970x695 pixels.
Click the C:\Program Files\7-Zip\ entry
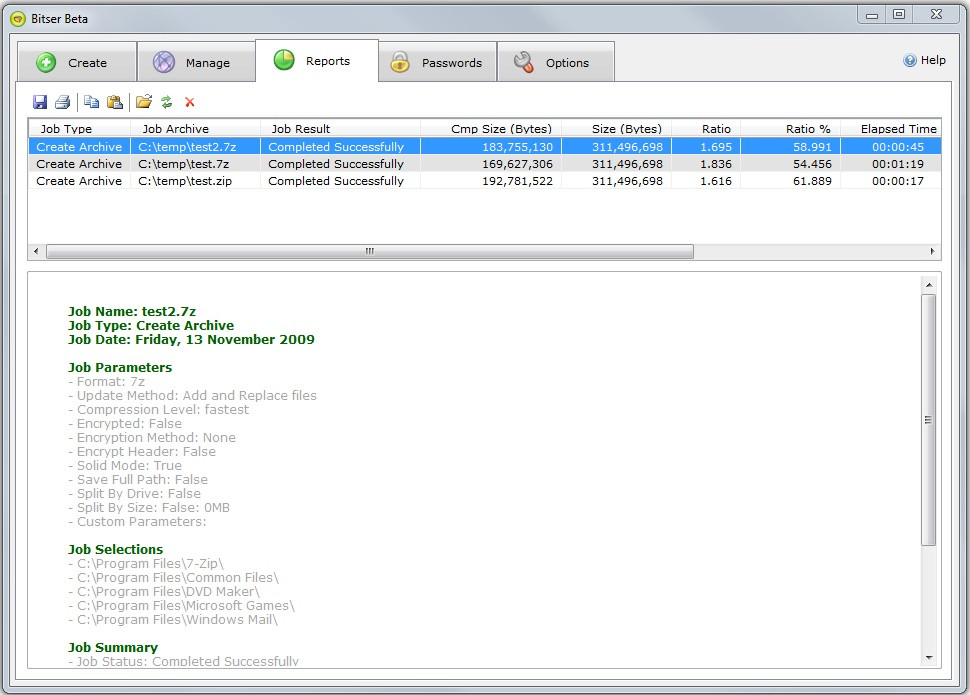pos(146,564)
